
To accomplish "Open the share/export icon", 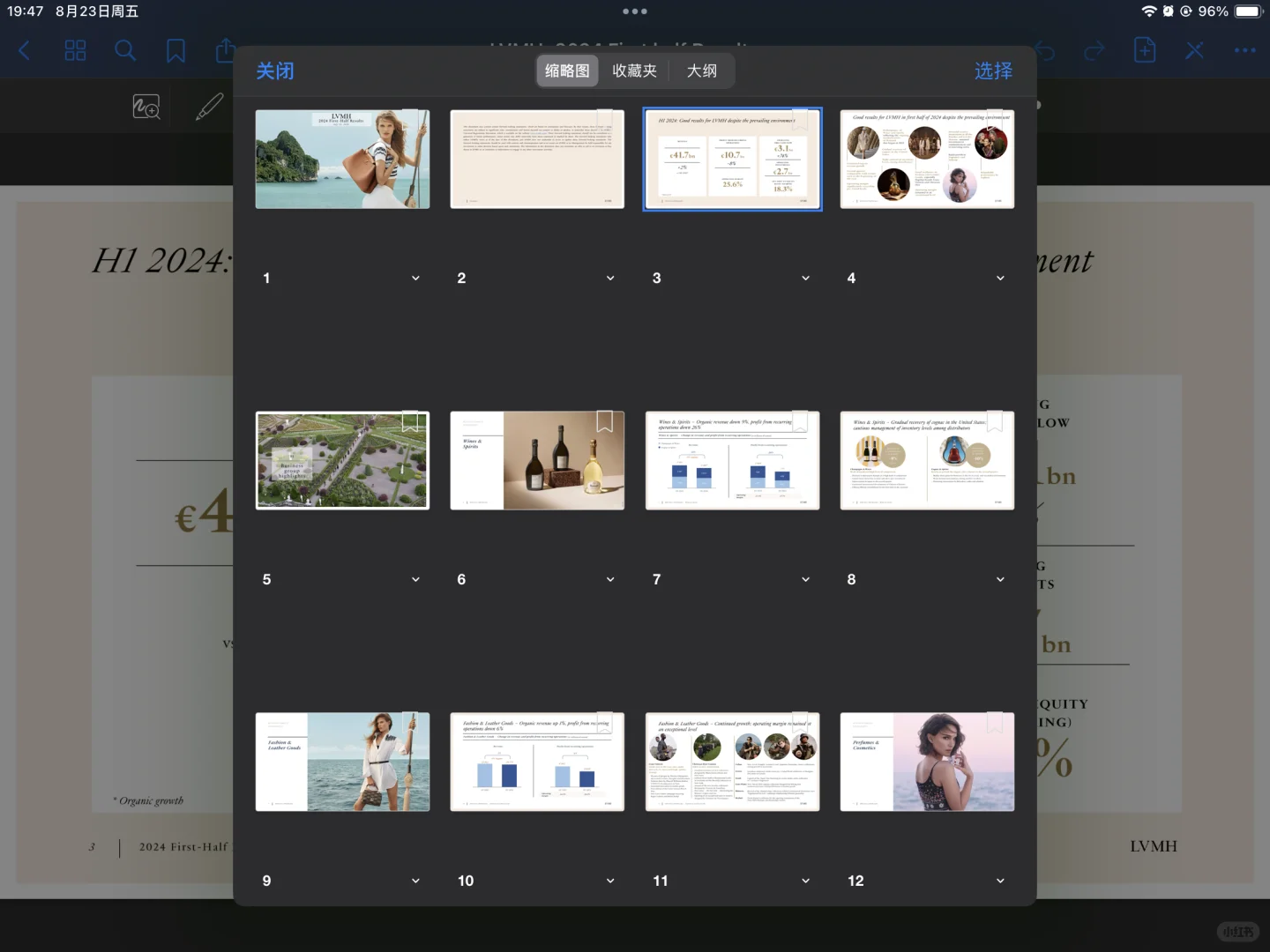I will pos(226,50).
